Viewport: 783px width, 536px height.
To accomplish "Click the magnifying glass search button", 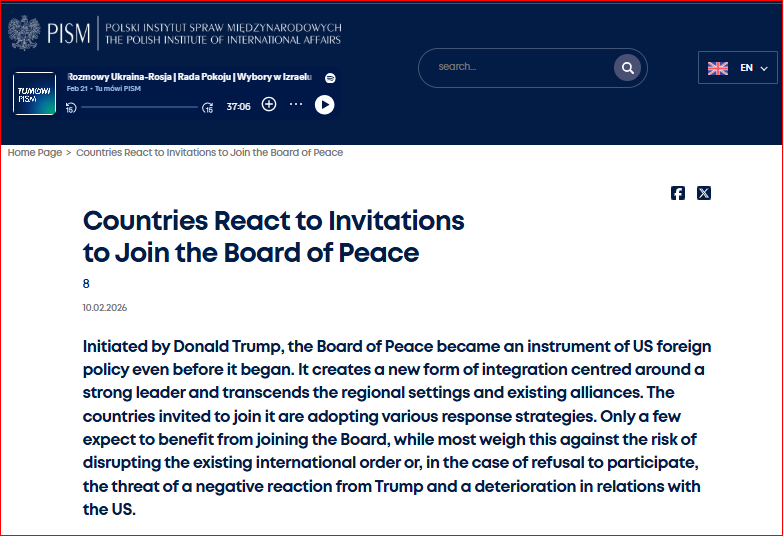I will [627, 68].
